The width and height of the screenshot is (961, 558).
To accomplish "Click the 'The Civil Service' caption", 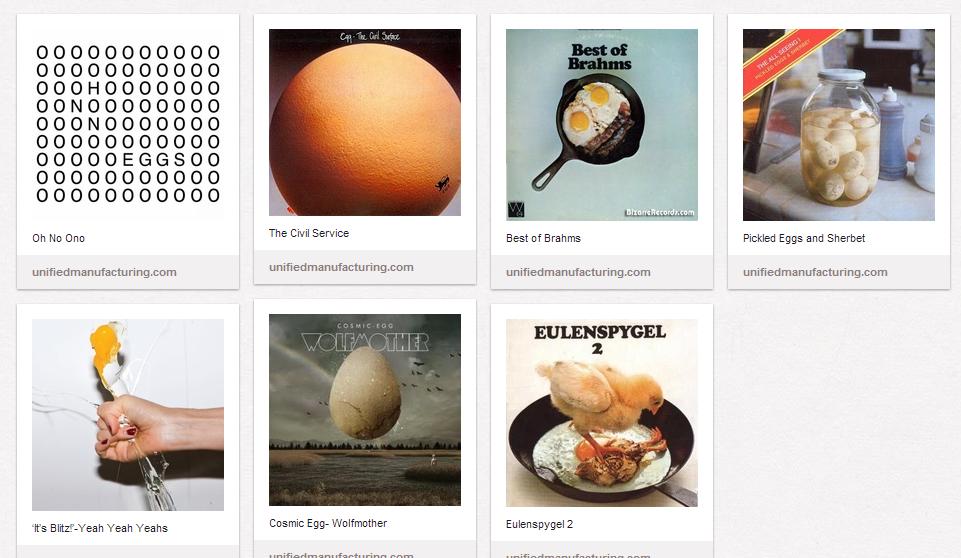I will [x=309, y=233].
